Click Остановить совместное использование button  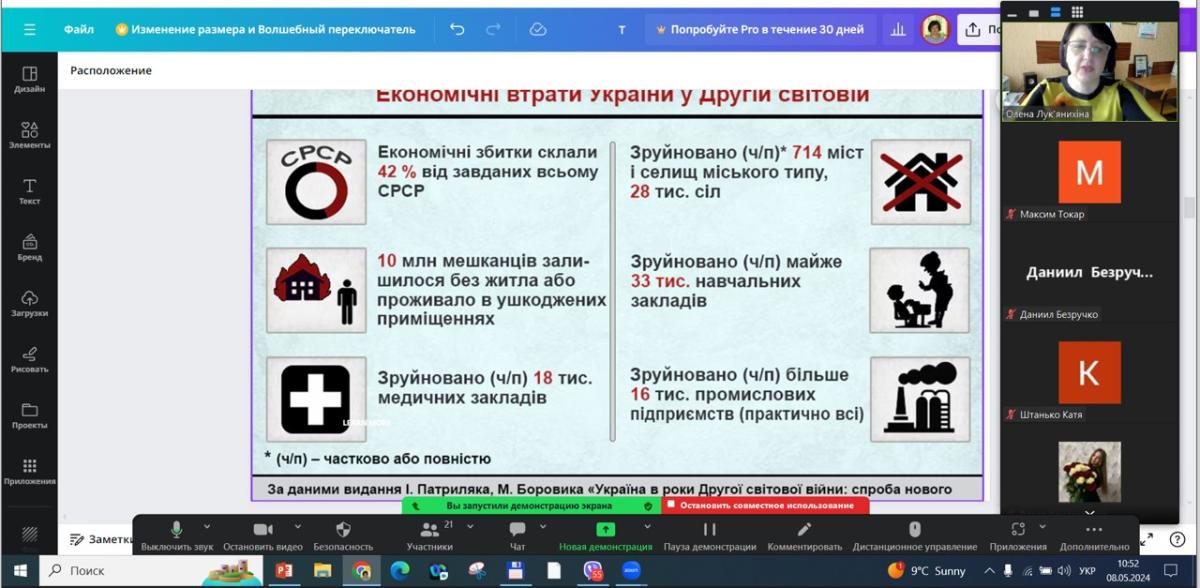click(x=767, y=506)
